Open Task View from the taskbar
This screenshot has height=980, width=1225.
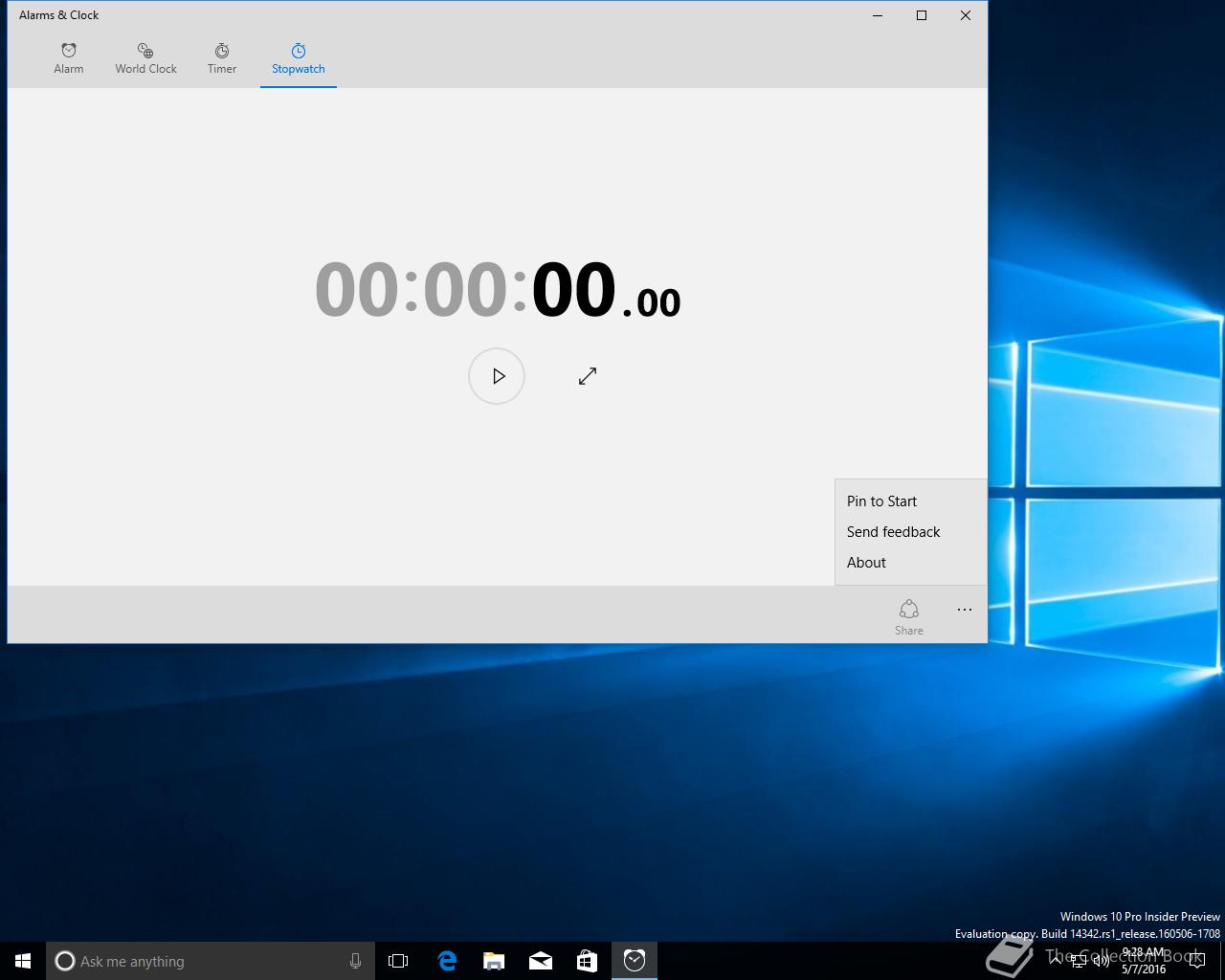398,961
